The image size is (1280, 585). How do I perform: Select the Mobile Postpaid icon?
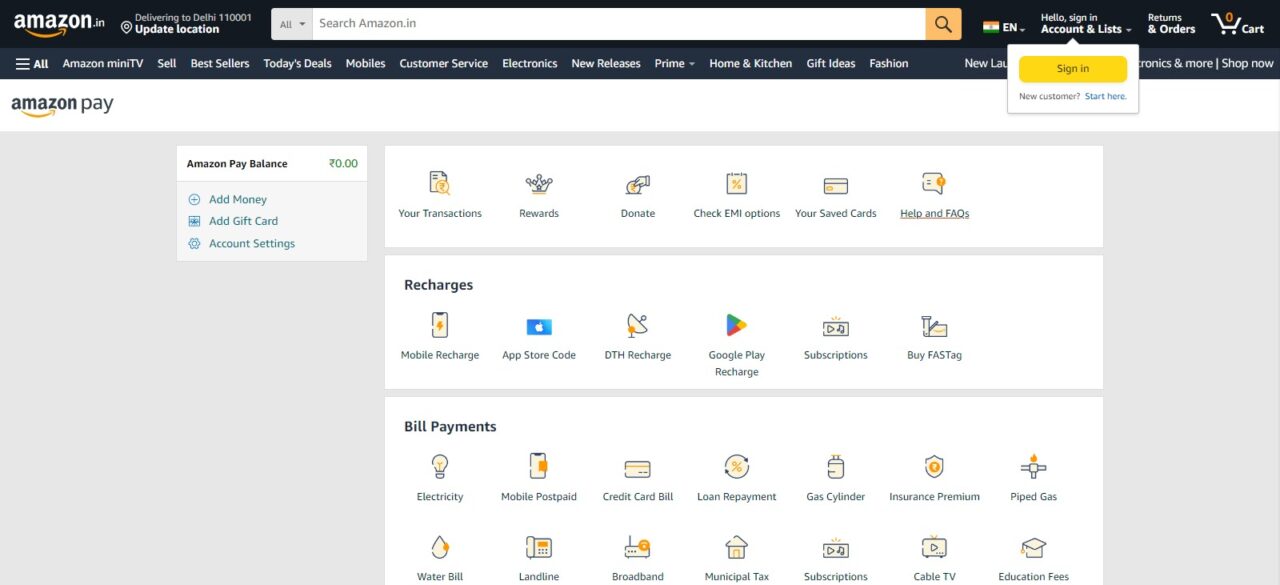(539, 467)
